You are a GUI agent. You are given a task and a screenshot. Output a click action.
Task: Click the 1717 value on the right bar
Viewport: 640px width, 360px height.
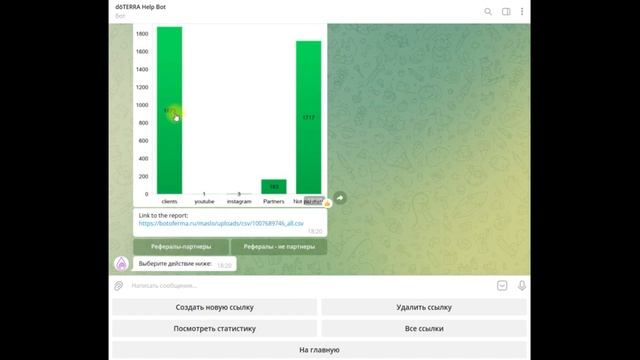[x=309, y=118]
